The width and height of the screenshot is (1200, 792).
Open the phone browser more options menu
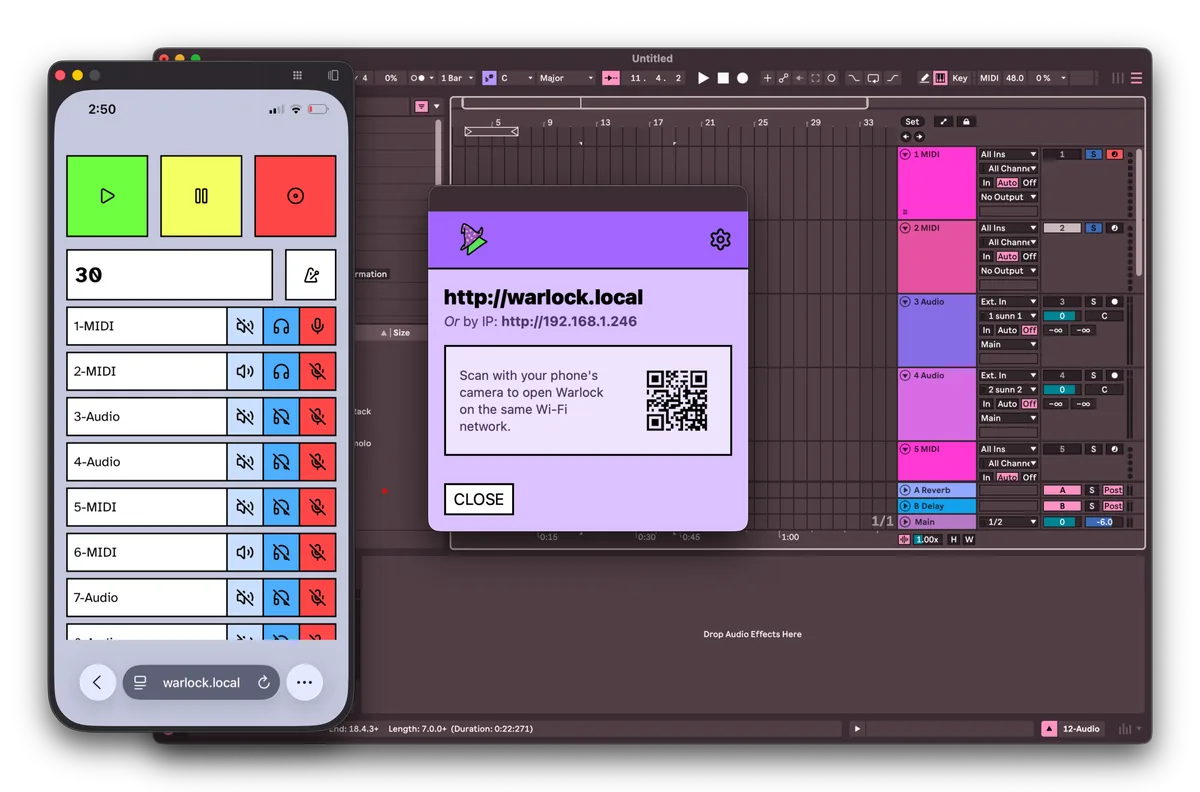tap(305, 683)
